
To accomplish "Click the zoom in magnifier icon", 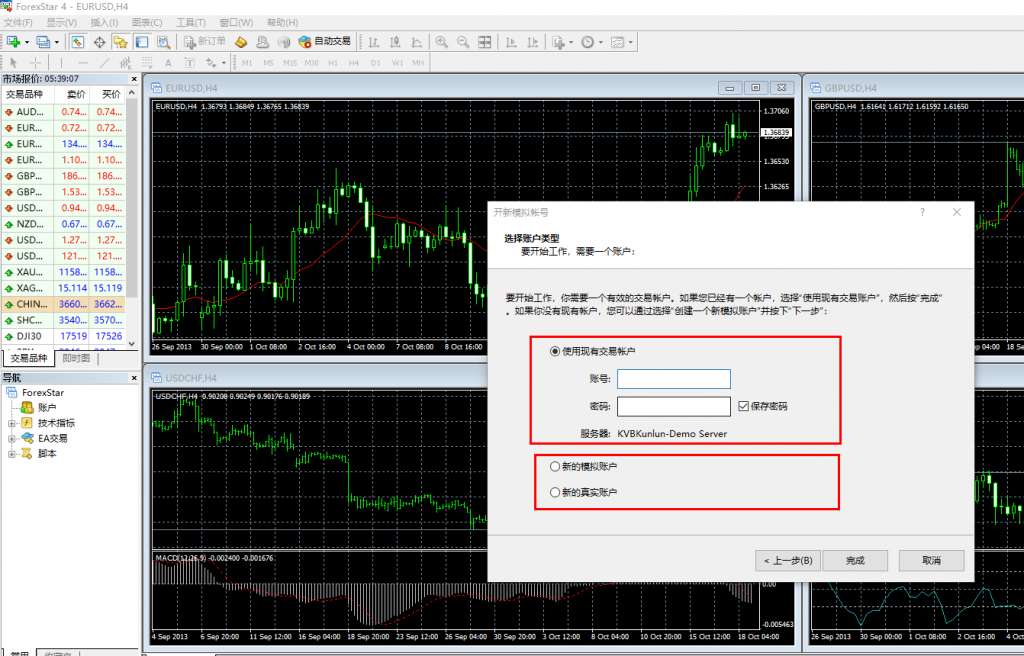I will 441,42.
